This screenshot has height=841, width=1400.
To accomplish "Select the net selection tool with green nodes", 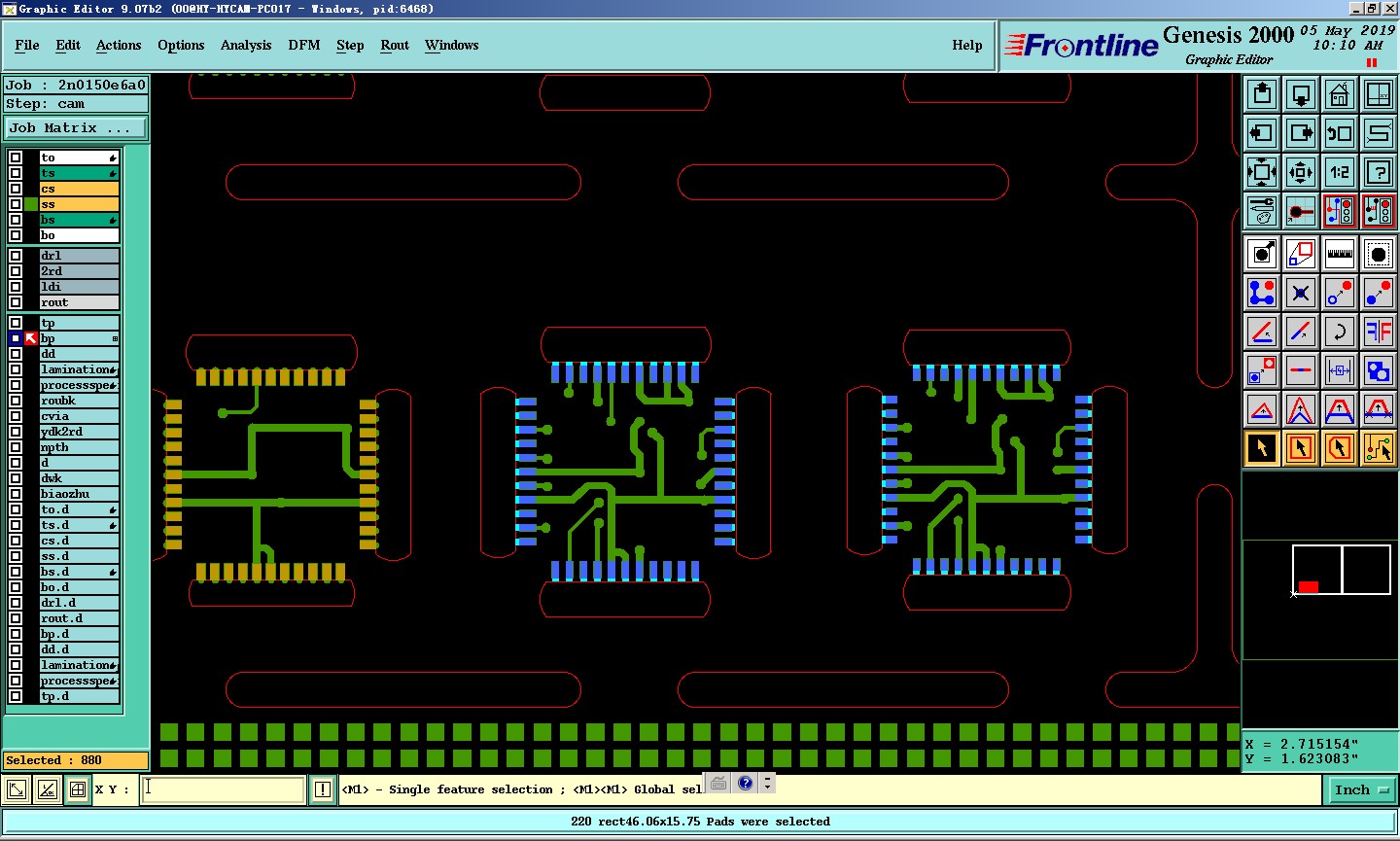I will point(1379,448).
